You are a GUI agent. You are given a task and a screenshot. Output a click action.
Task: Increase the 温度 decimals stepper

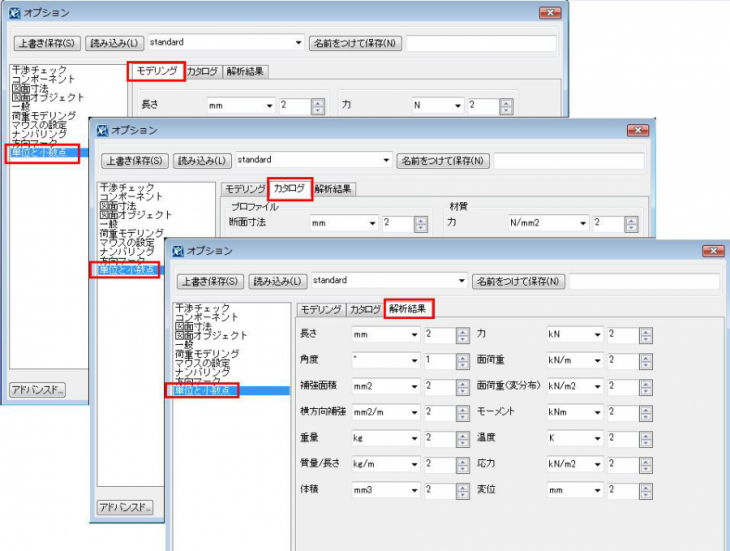[x=646, y=435]
